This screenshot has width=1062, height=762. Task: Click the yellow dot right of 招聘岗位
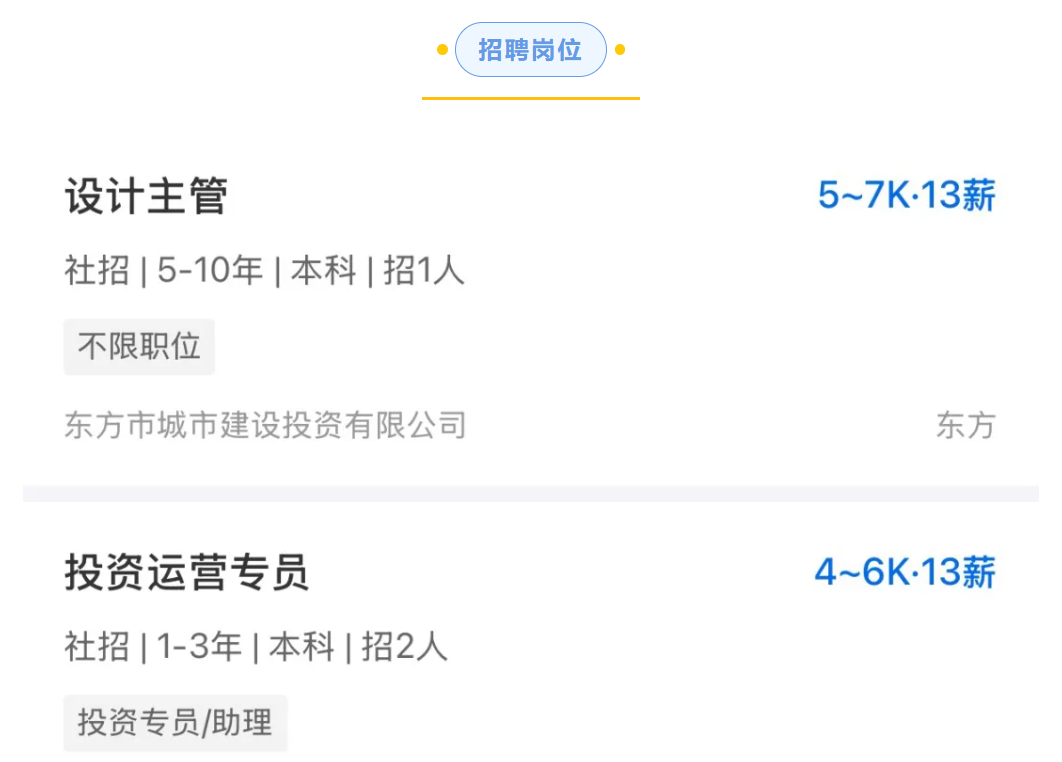point(620,49)
